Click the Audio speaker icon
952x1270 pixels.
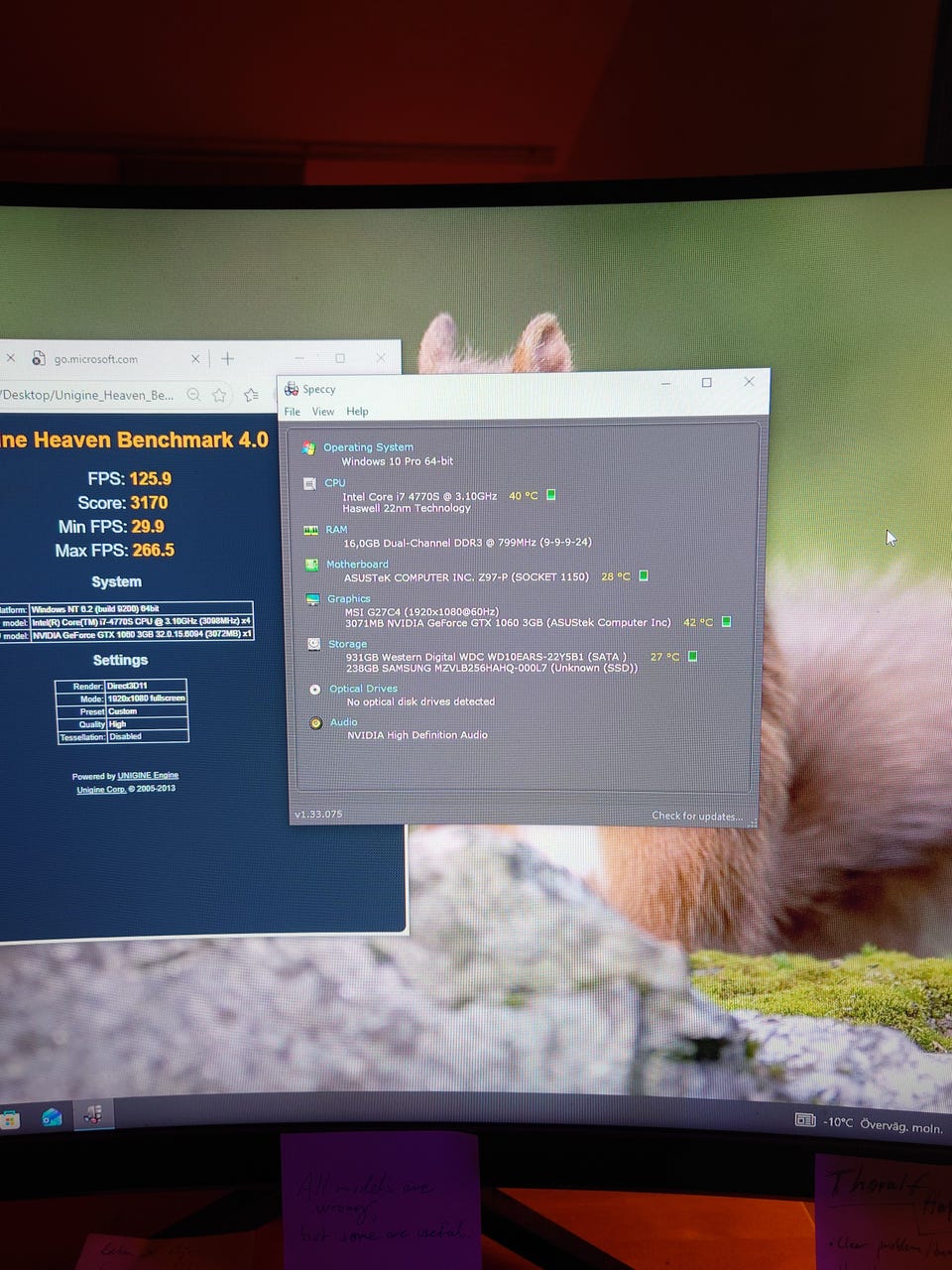tap(315, 723)
